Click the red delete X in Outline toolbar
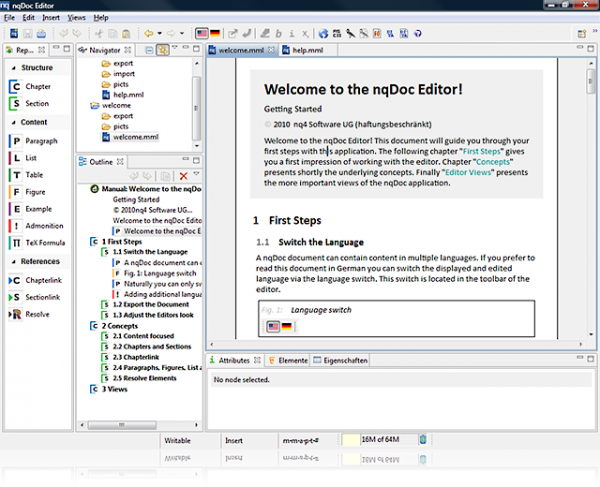Screen dimensions: 600x487 click(x=183, y=175)
